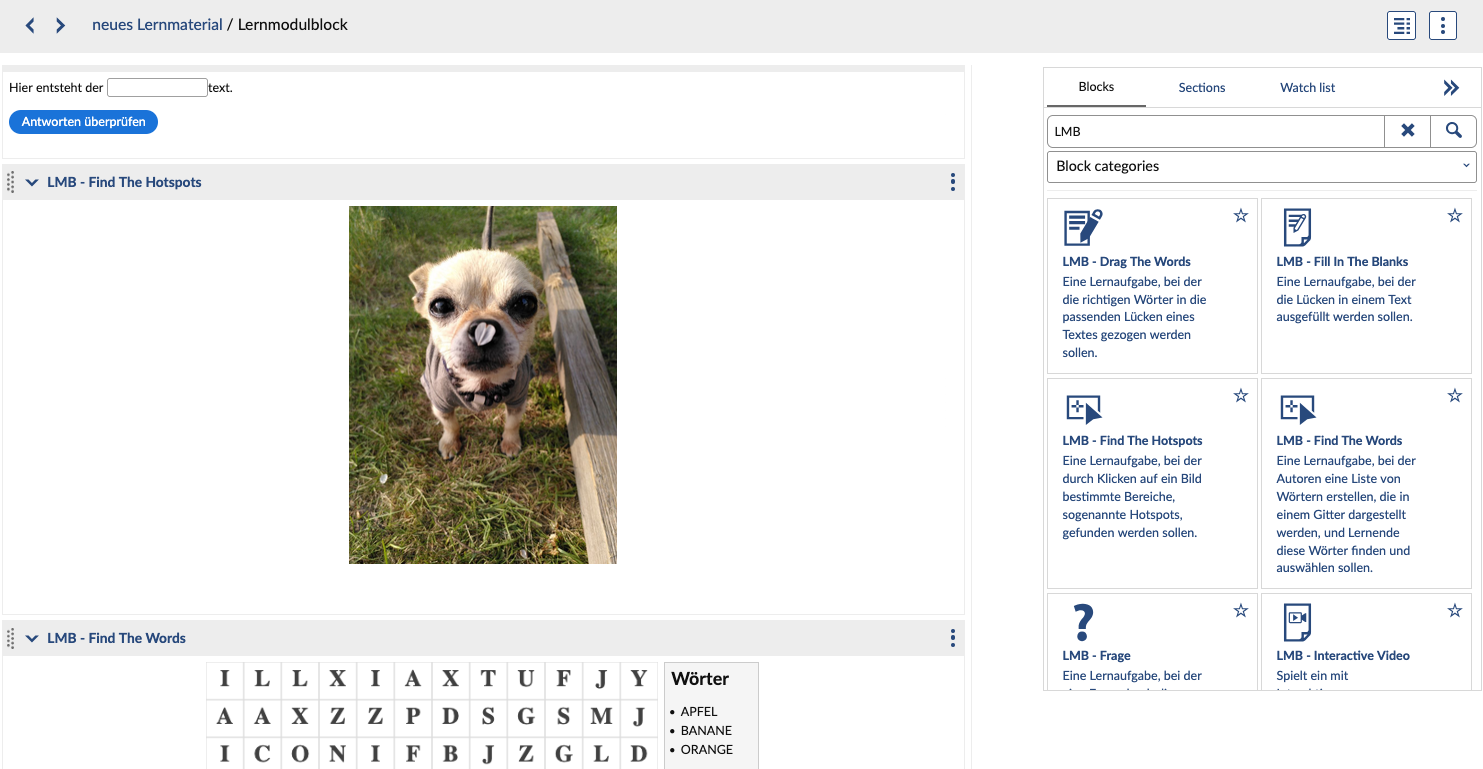The image size is (1483, 769).
Task: Click the Find The Words block icon in sidebar
Action: click(x=1298, y=409)
